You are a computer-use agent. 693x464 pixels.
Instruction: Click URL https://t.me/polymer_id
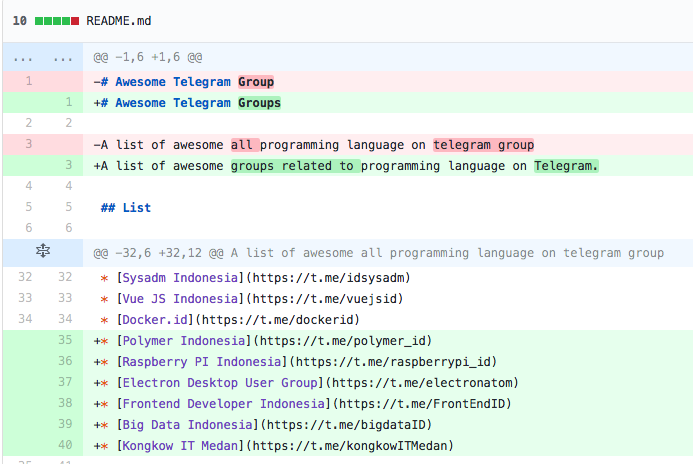coord(343,341)
